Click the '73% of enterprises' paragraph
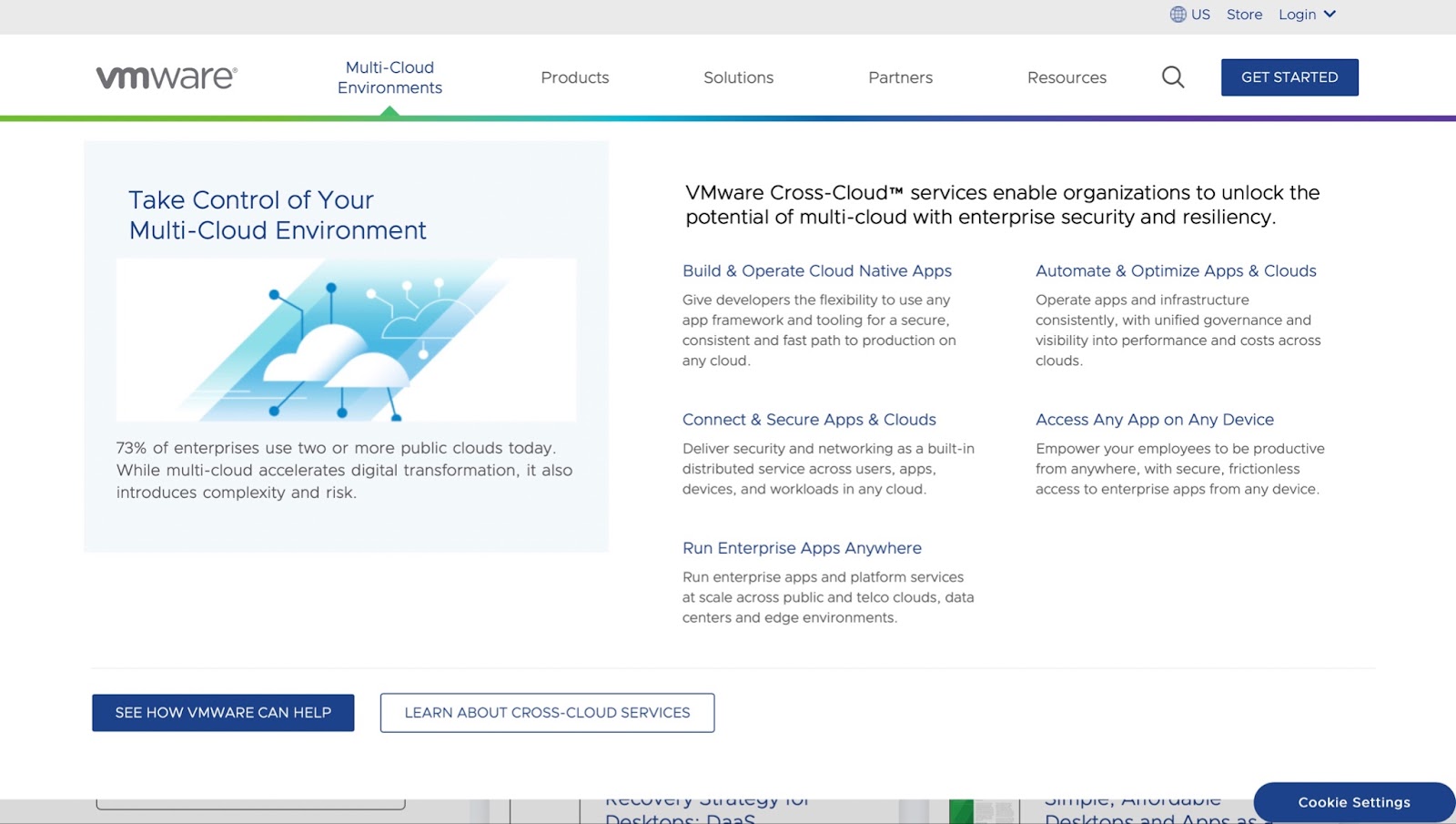The height and width of the screenshot is (824, 1456). click(344, 470)
